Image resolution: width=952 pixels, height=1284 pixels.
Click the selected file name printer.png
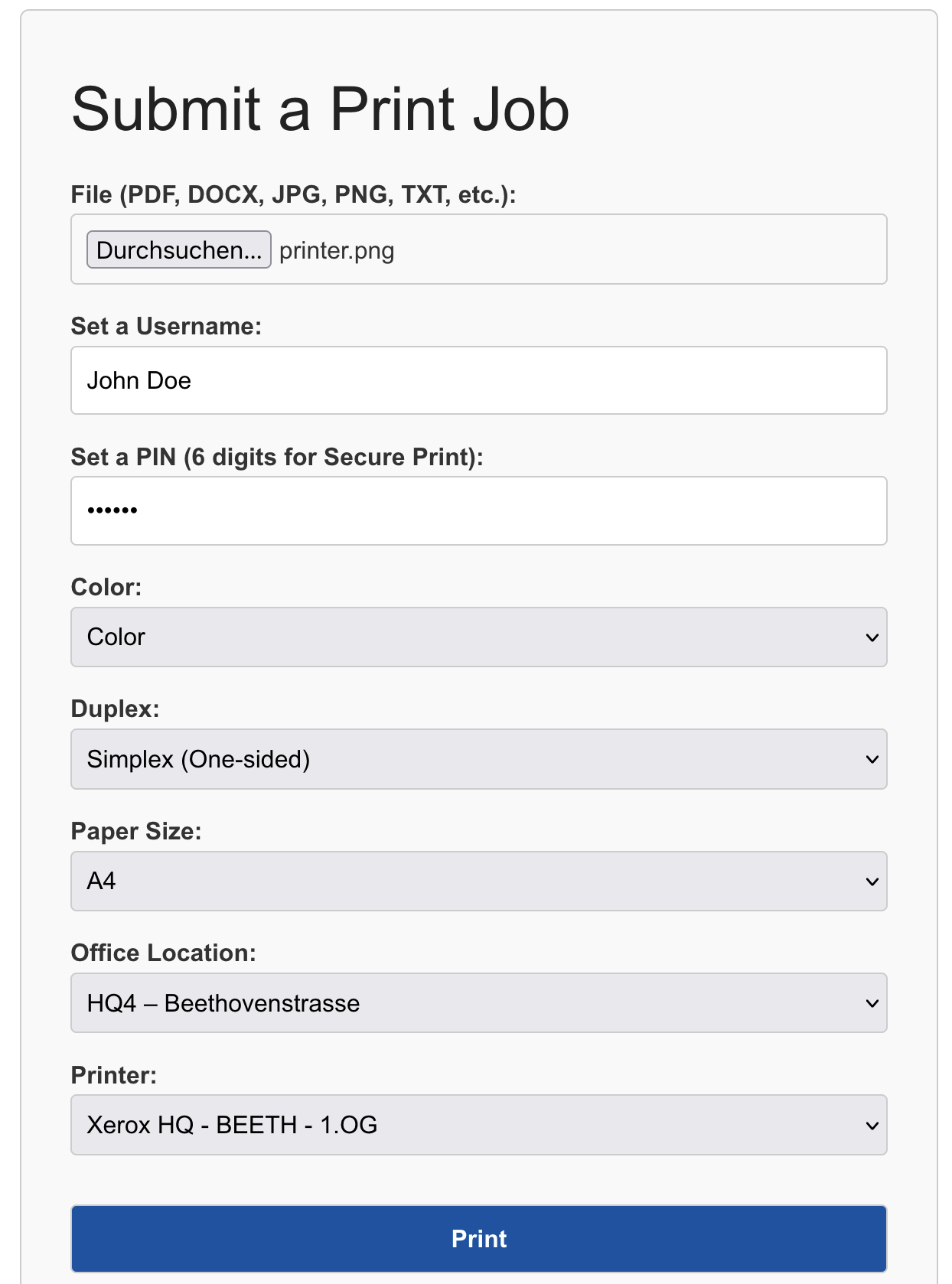[x=337, y=251]
